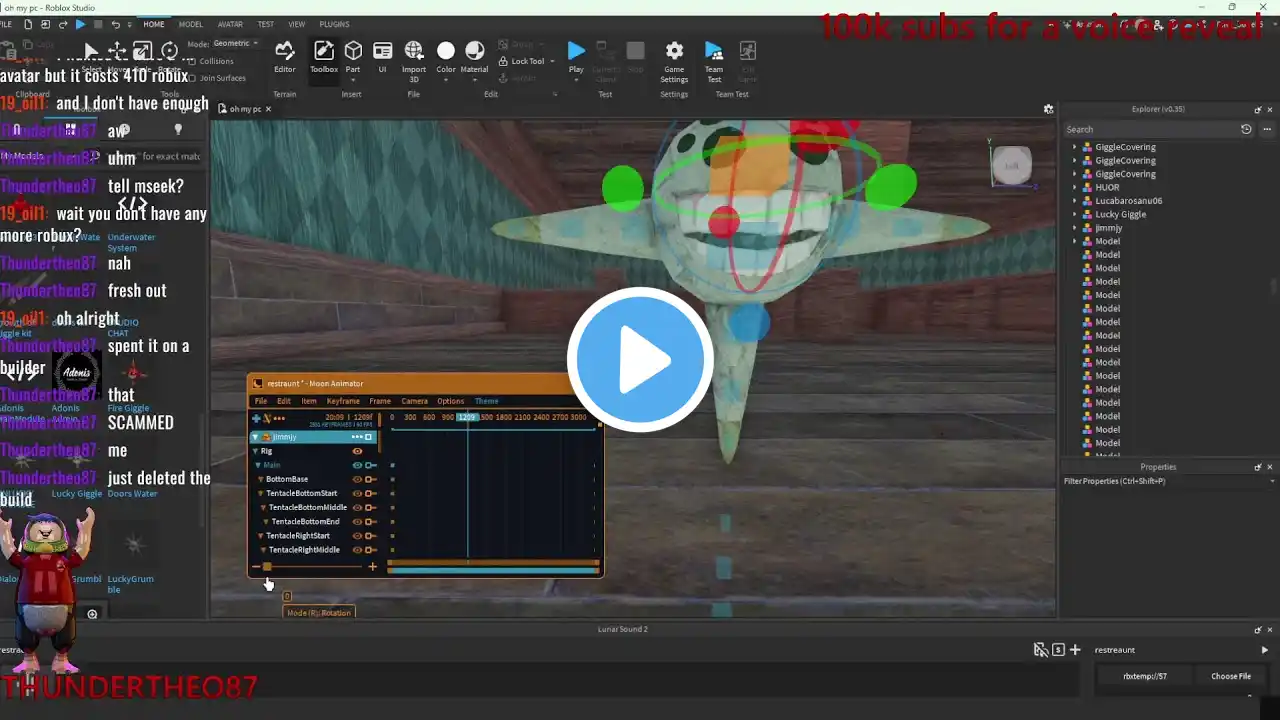This screenshot has height=720, width=1280.
Task: Click the Explorer search history icon
Action: coord(1246,129)
